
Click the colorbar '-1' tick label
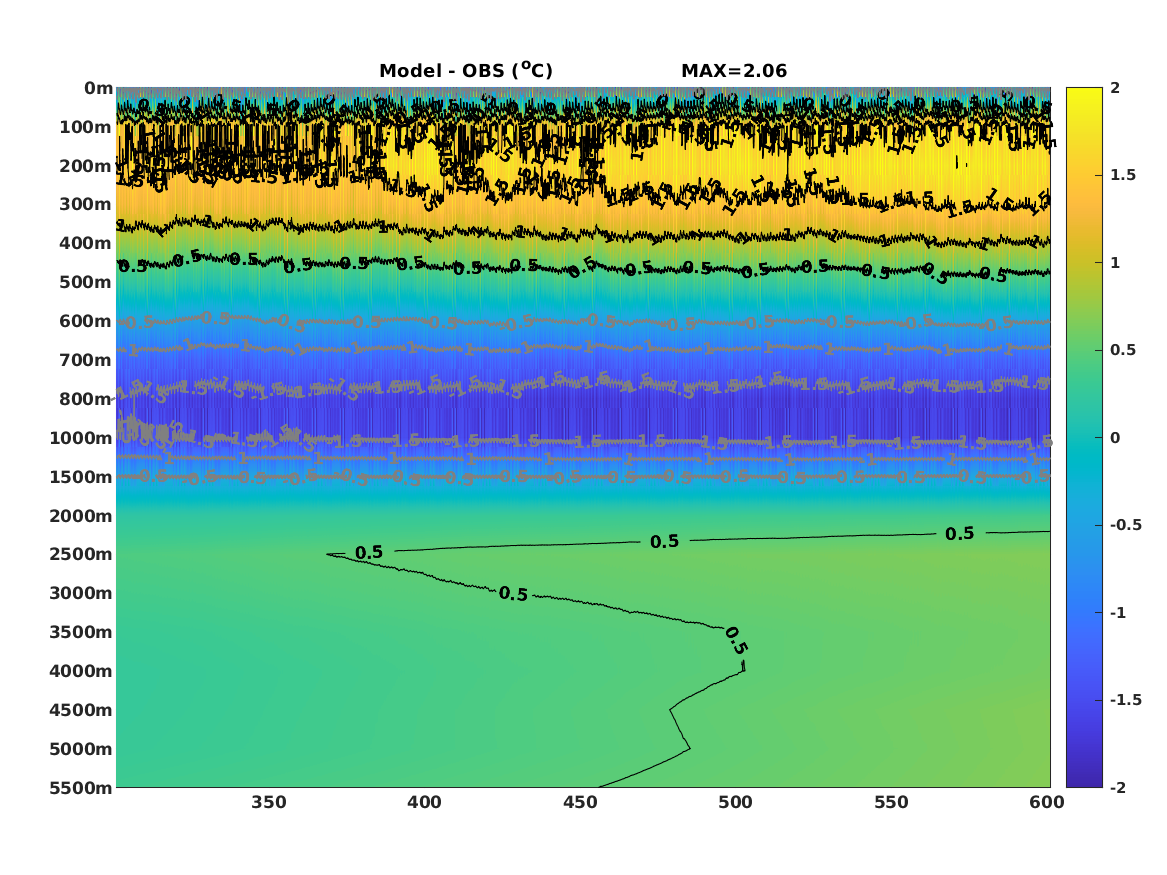(1118, 612)
